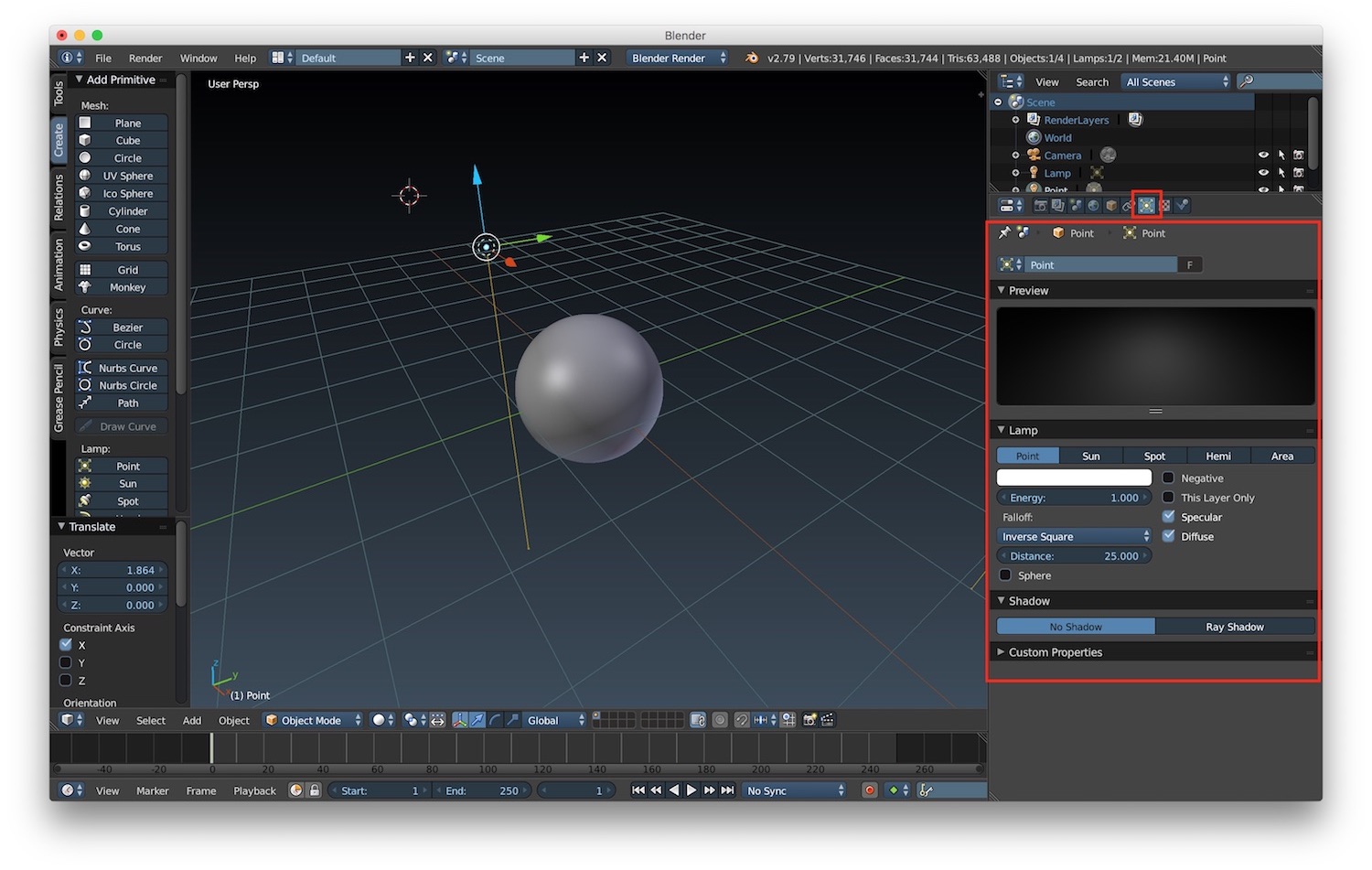Click the outliner search magnifier field
1372x870 pixels.
pyautogui.click(x=1279, y=81)
